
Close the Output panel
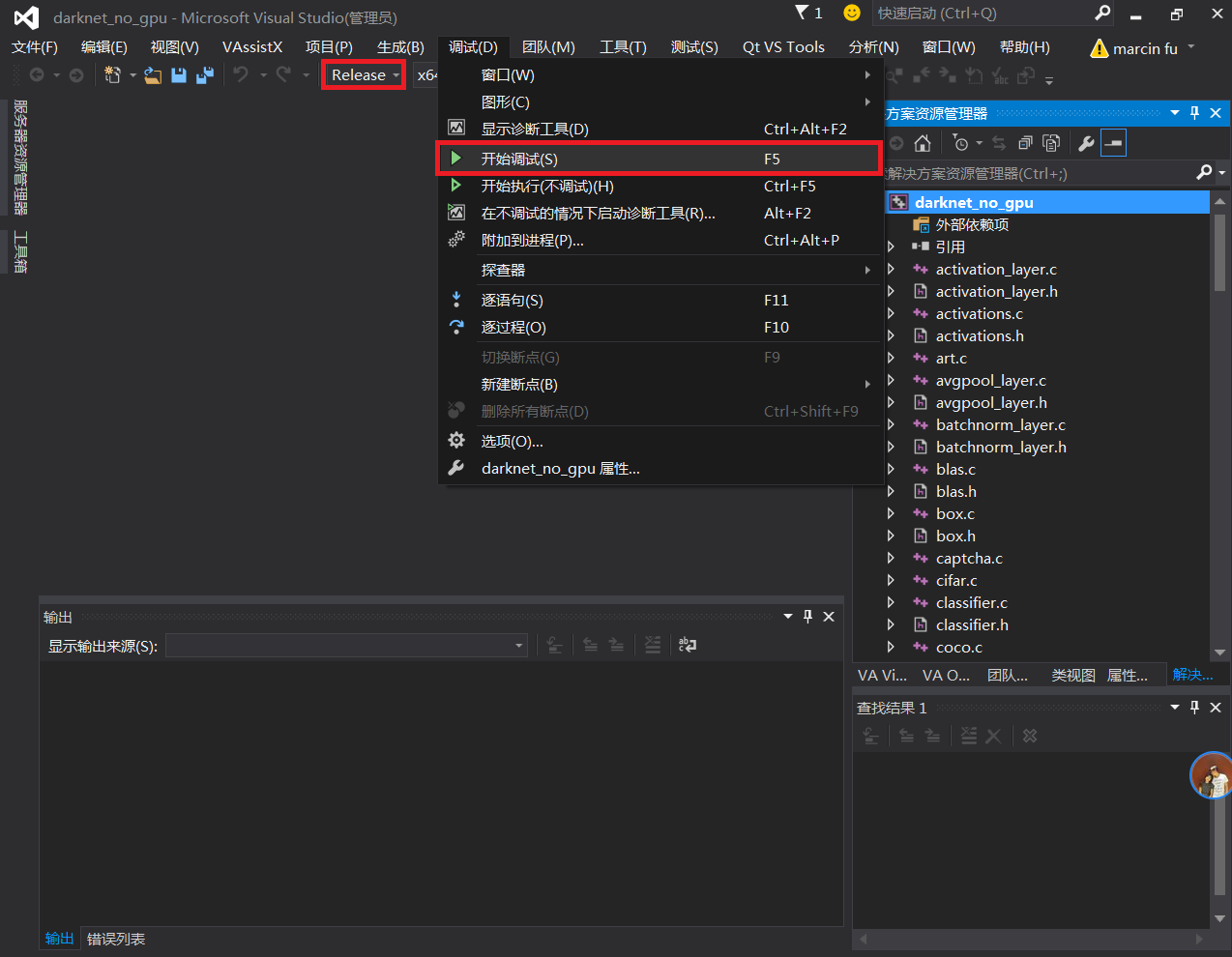coord(829,617)
